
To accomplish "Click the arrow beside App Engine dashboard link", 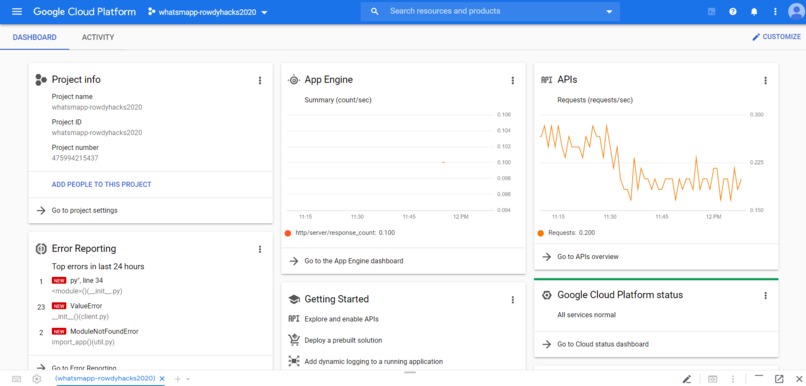I will (x=294, y=261).
